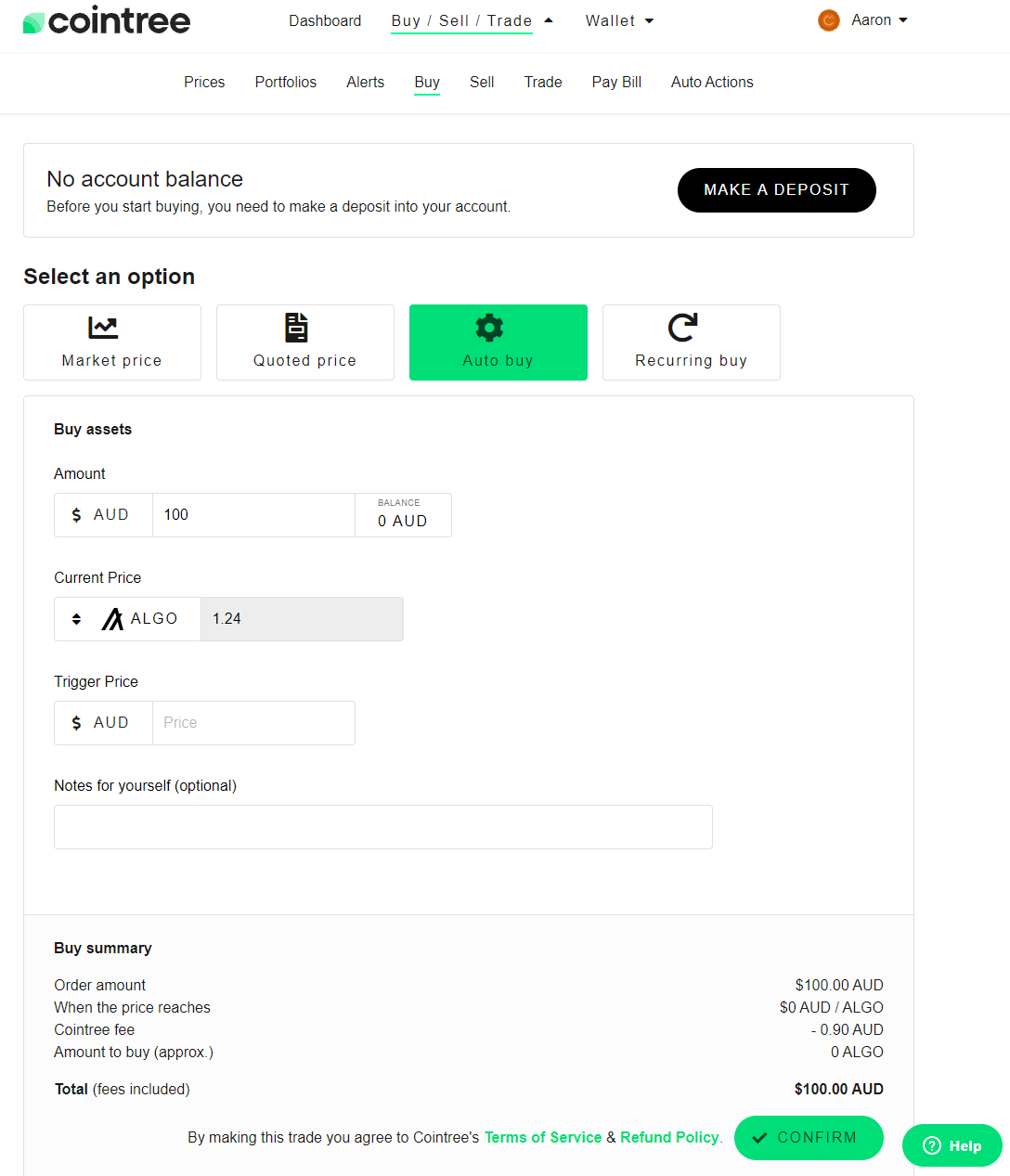Viewport: 1010px width, 1176px height.
Task: Click the 0 AUD balance box
Action: point(403,515)
